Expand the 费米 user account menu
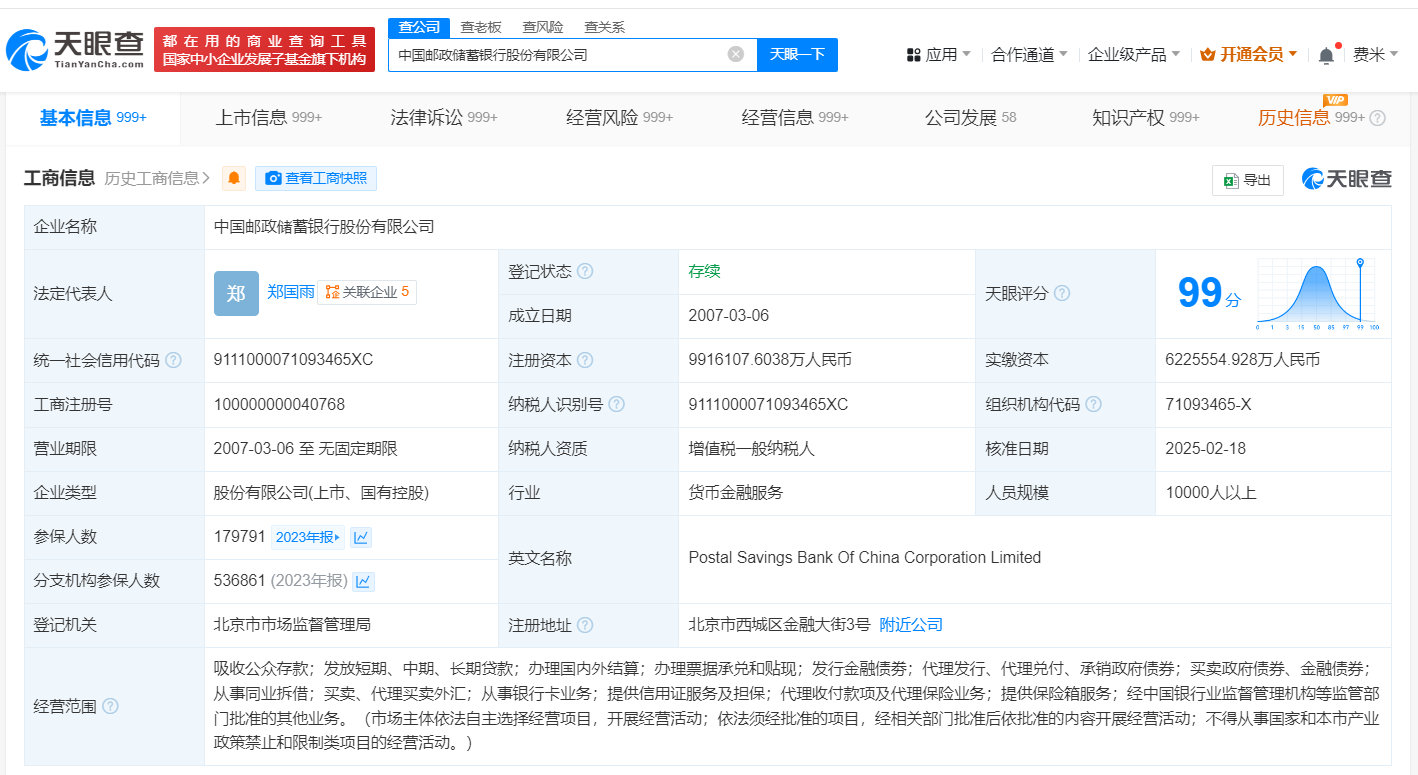Image resolution: width=1418 pixels, height=775 pixels. pyautogui.click(x=1376, y=54)
